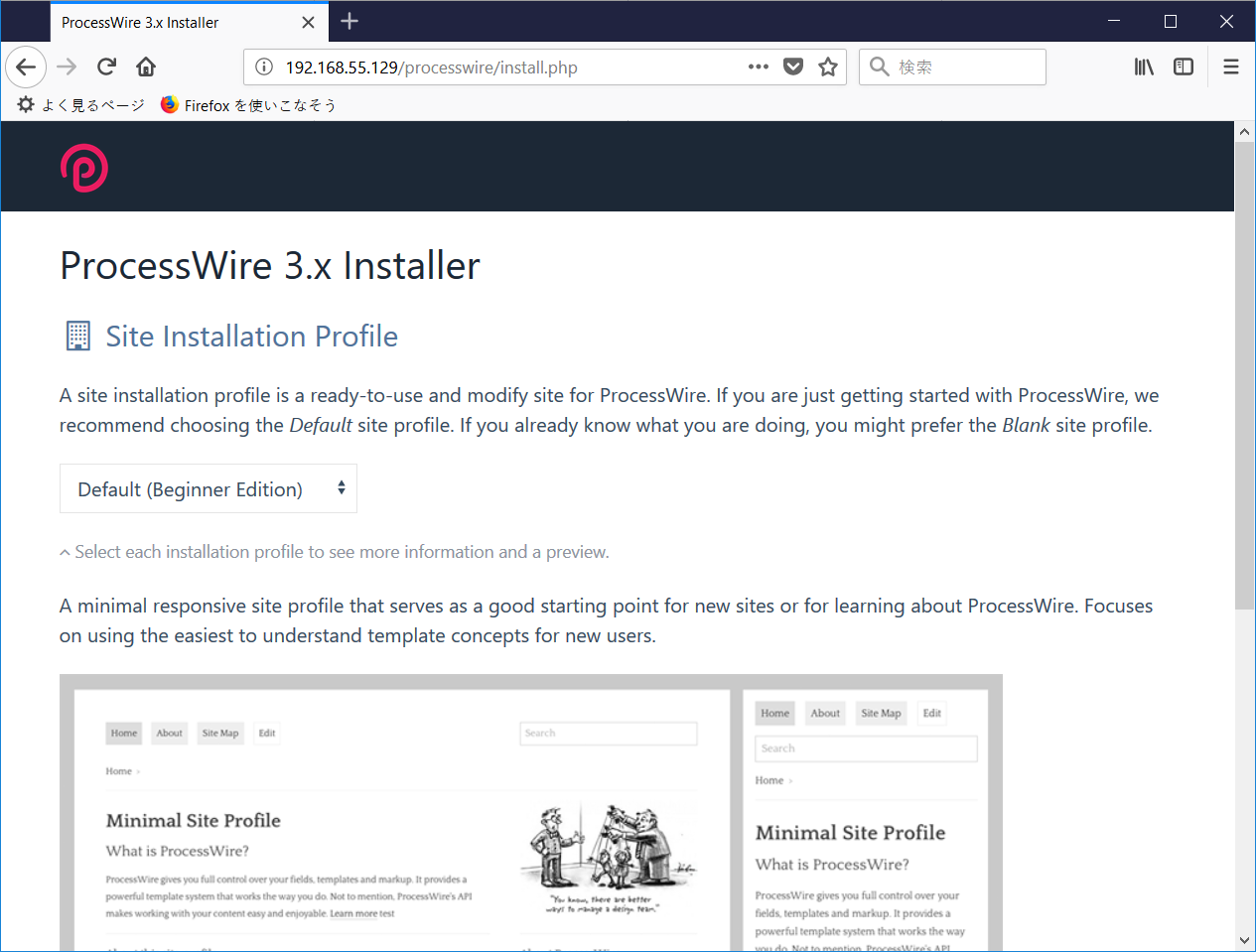Image resolution: width=1256 pixels, height=952 pixels.
Task: Toggle the tracking protection shield
Action: (x=792, y=67)
